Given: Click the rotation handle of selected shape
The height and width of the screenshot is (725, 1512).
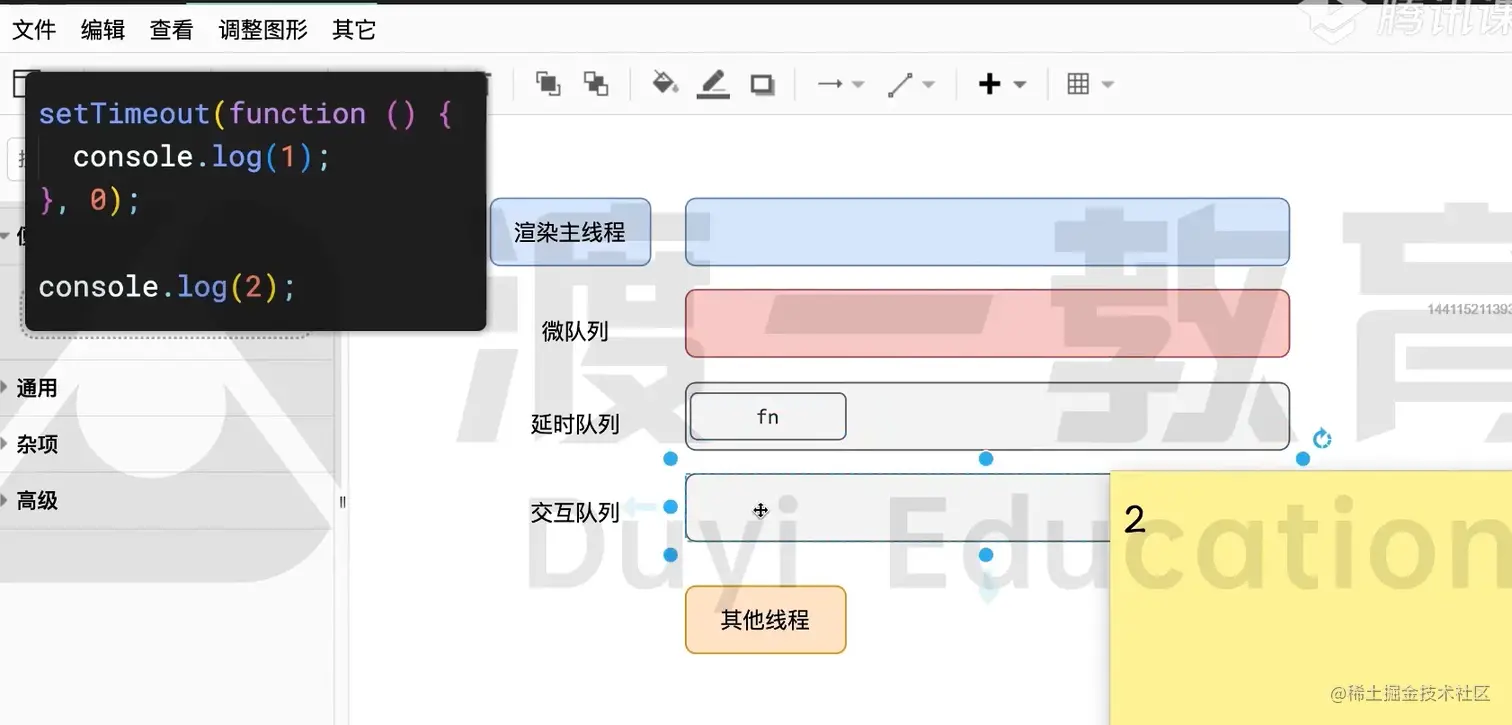Looking at the screenshot, I should click(1322, 439).
